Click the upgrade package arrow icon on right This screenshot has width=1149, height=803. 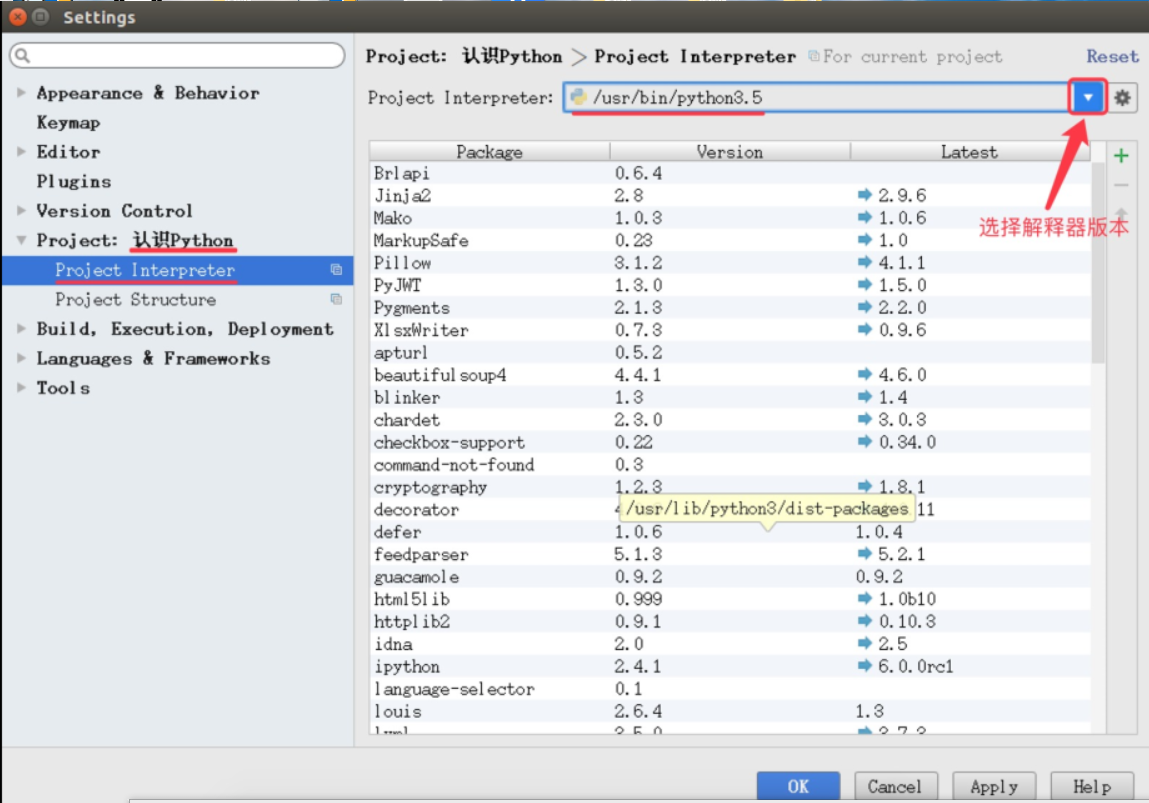pyautogui.click(x=1120, y=213)
